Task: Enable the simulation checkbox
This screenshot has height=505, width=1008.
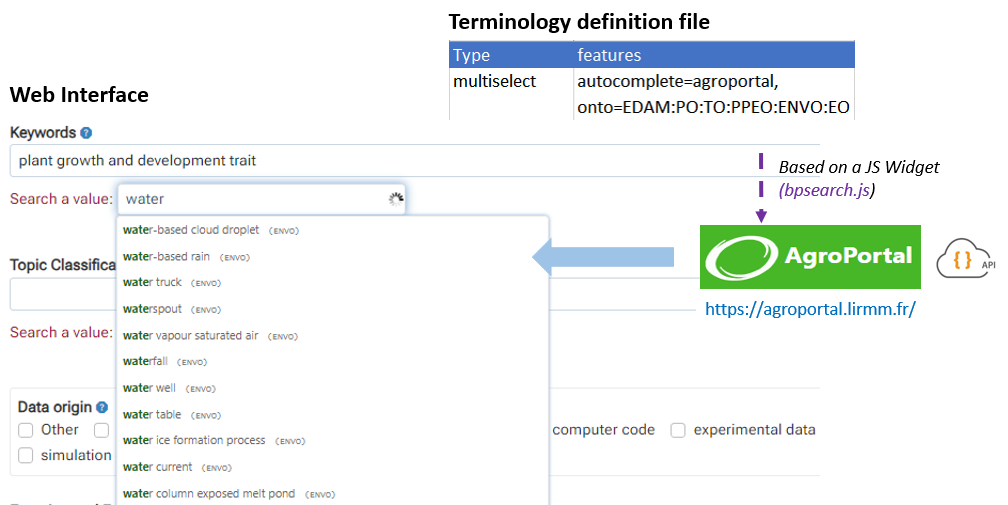Action: 26,456
